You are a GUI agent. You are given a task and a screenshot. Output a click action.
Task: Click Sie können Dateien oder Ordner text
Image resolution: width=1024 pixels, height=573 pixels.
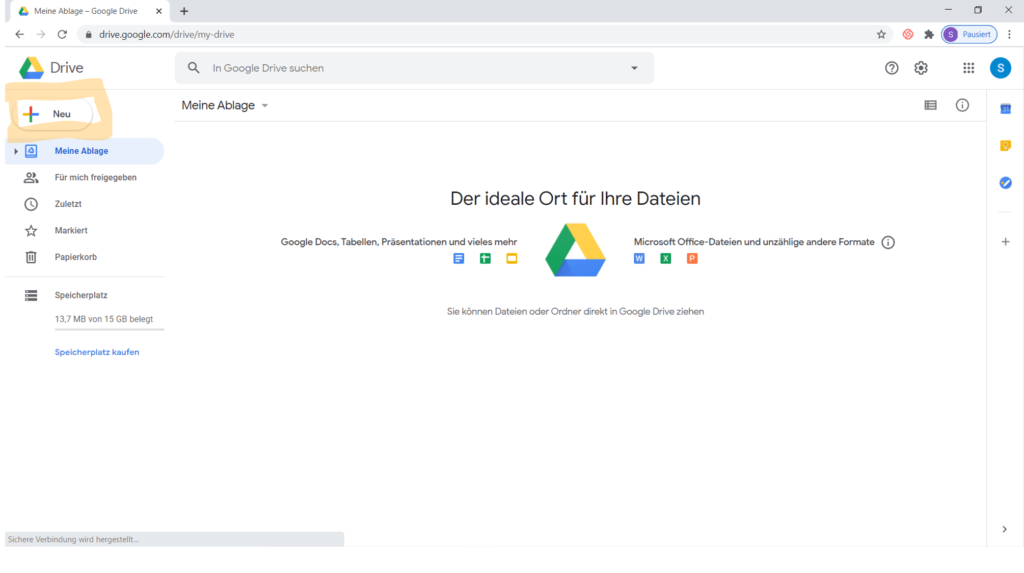575,312
